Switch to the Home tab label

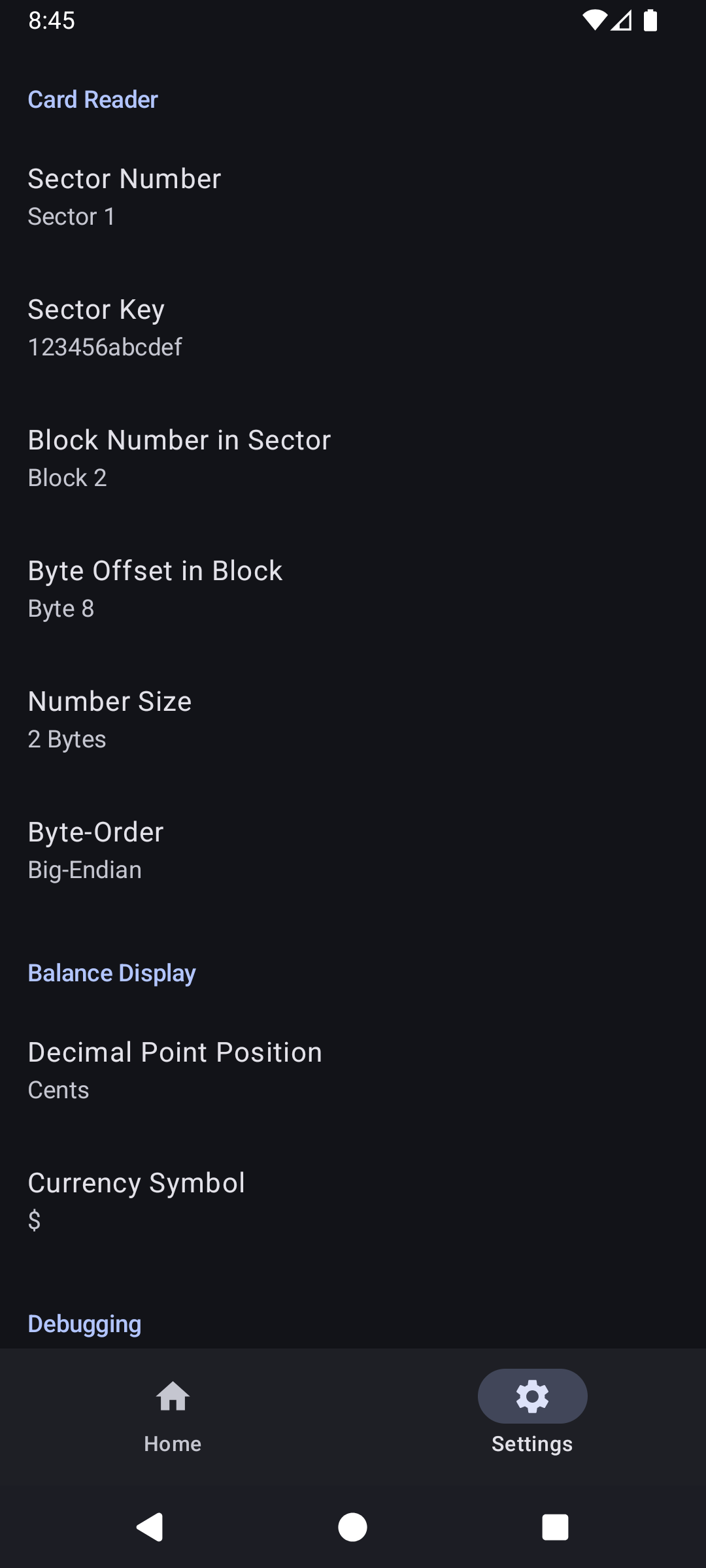[173, 1444]
